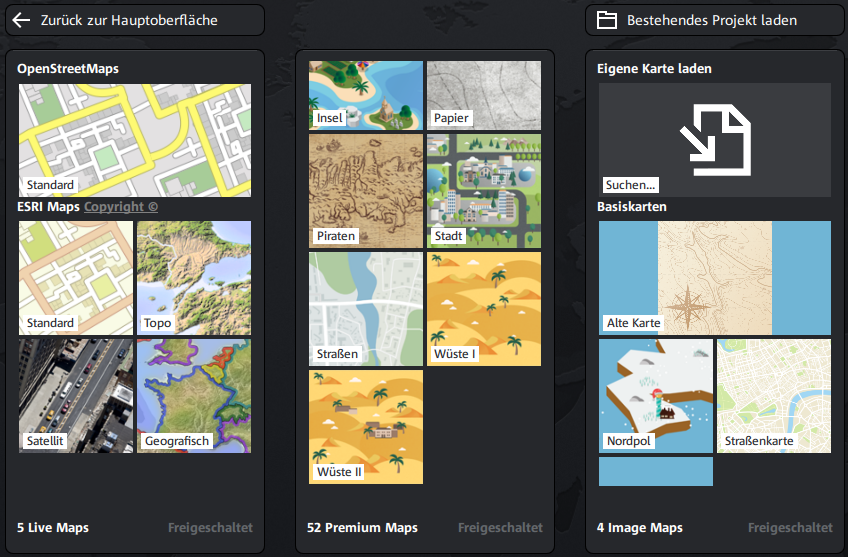Open Bestehendes Projekt laden
Screen dimensions: 848x557
[x=714, y=20]
